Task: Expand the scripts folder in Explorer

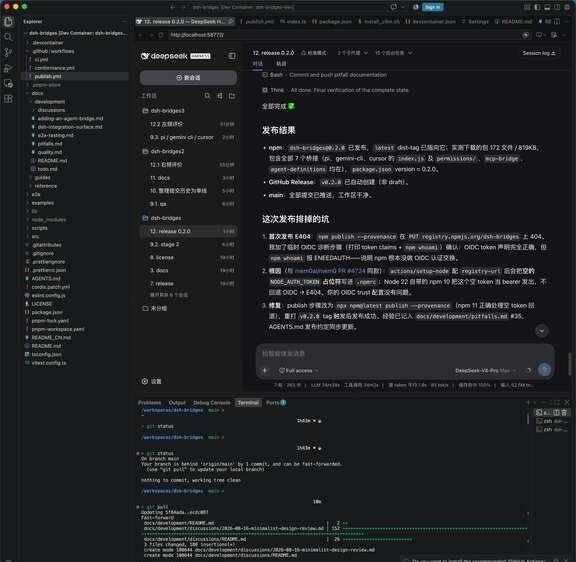Action: [x=39, y=228]
